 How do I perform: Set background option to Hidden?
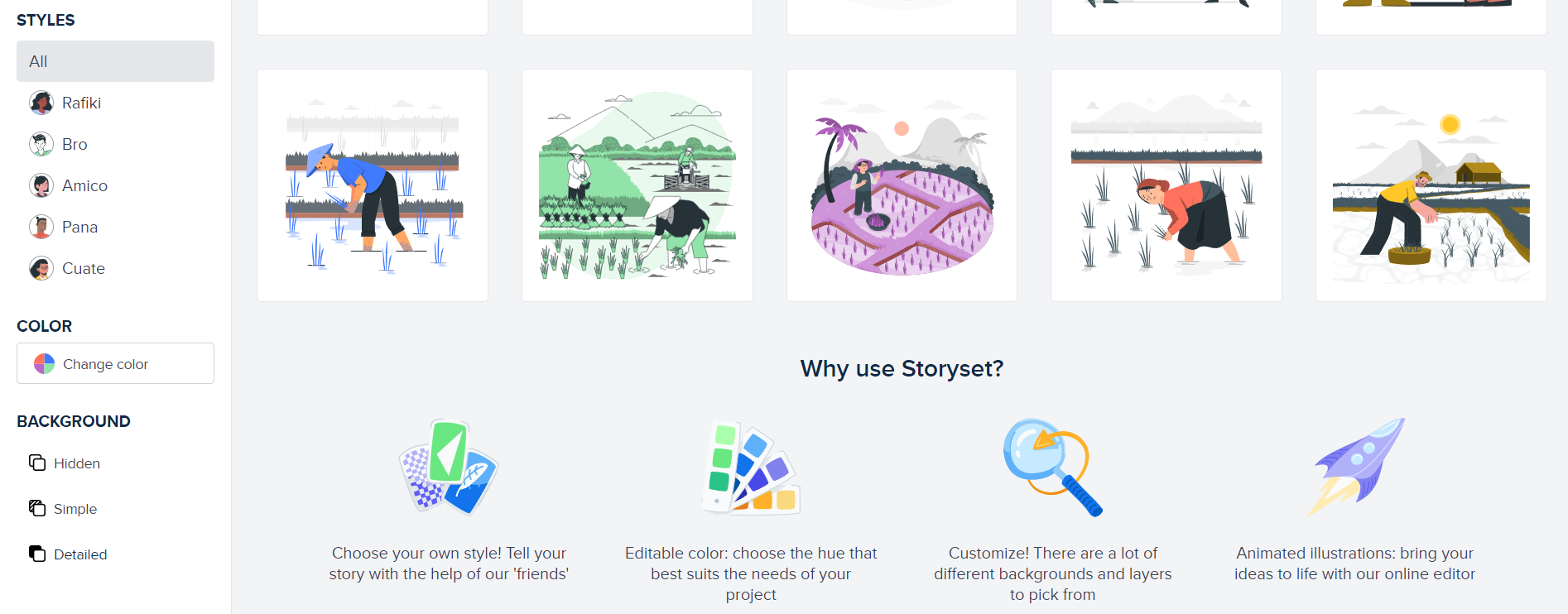tap(77, 463)
